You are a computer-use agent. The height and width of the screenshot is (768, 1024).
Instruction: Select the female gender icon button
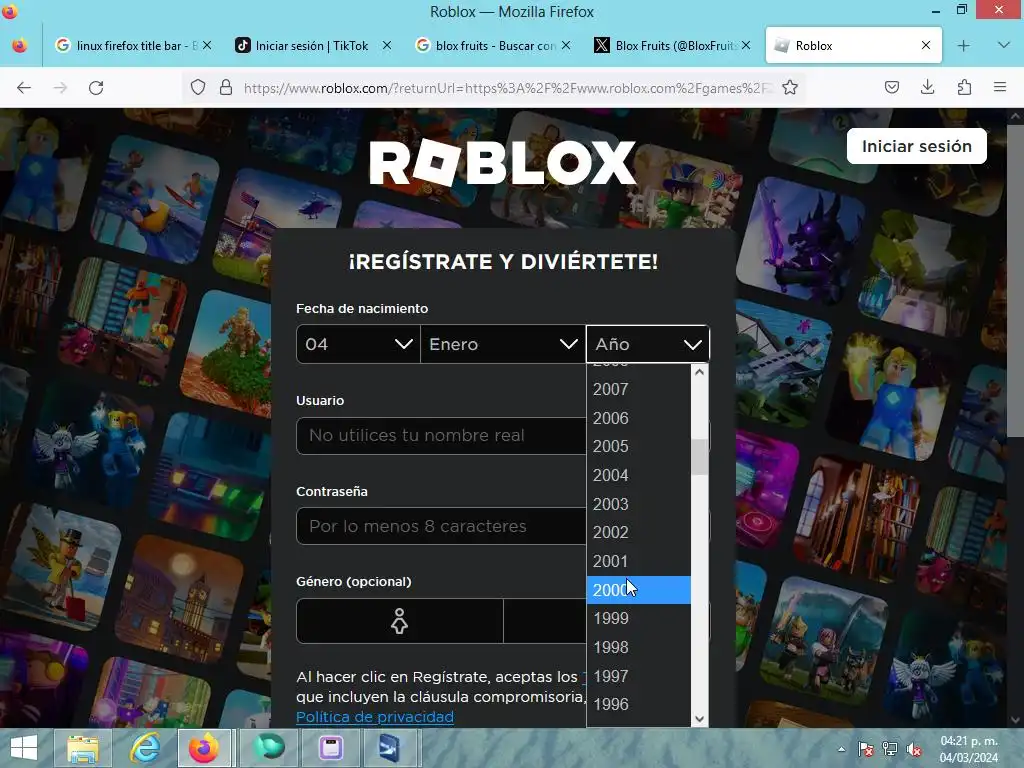400,621
